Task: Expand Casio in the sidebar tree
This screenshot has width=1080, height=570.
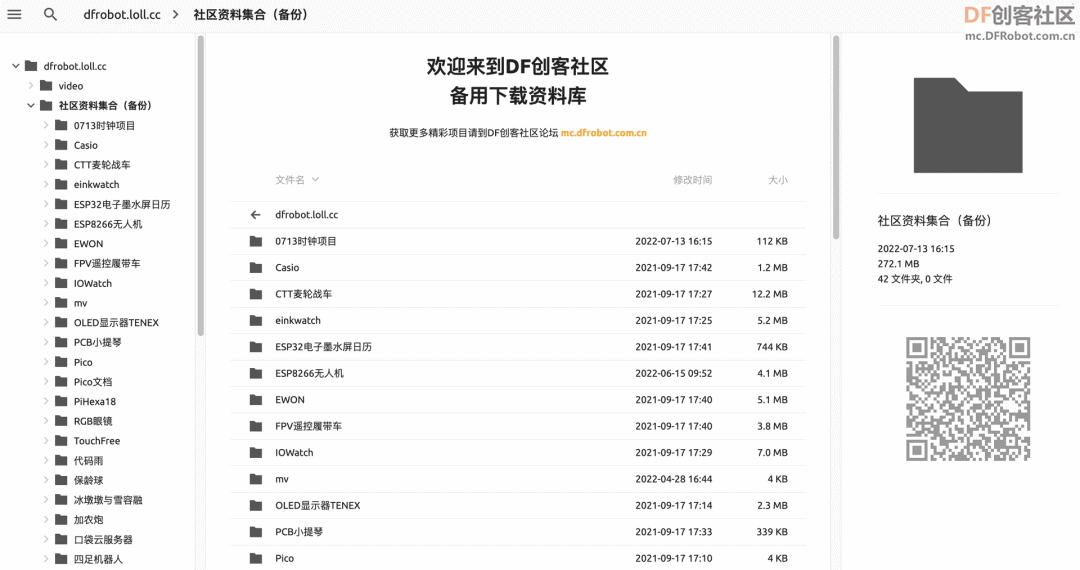Action: (x=45, y=145)
